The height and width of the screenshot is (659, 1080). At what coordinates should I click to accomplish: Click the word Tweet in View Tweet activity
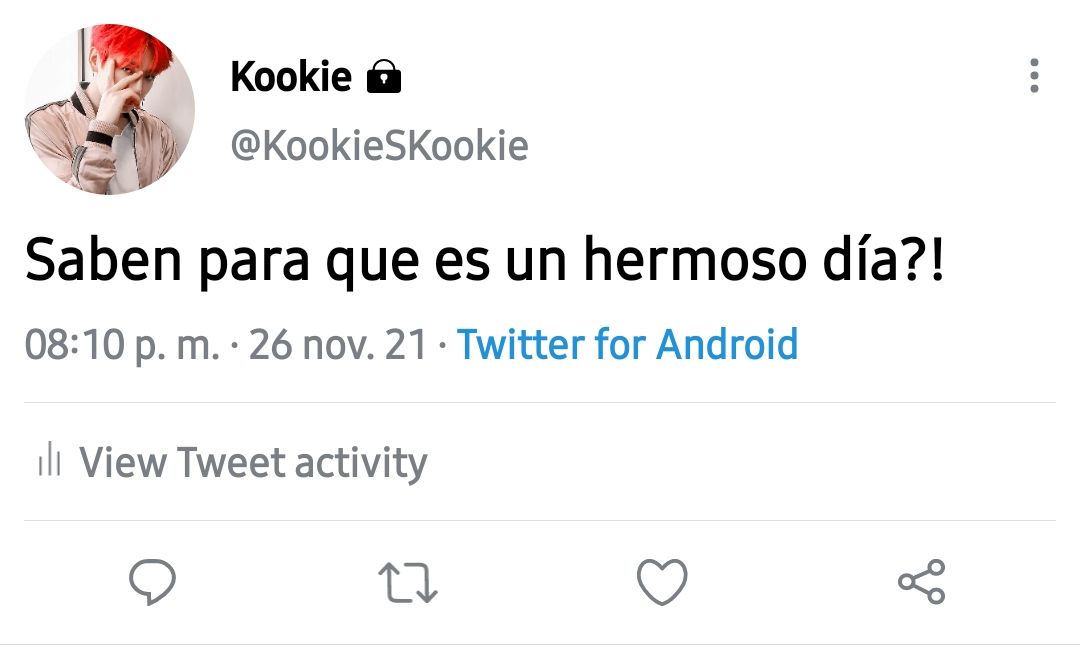pos(231,461)
